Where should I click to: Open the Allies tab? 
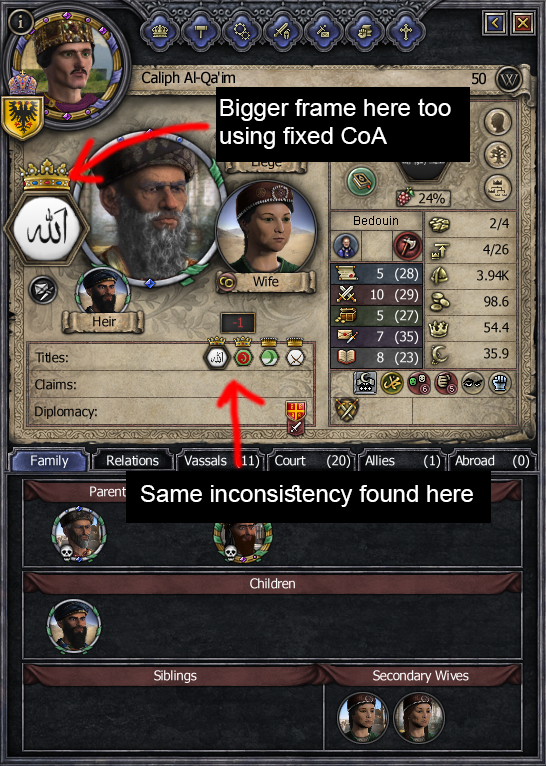click(x=401, y=461)
